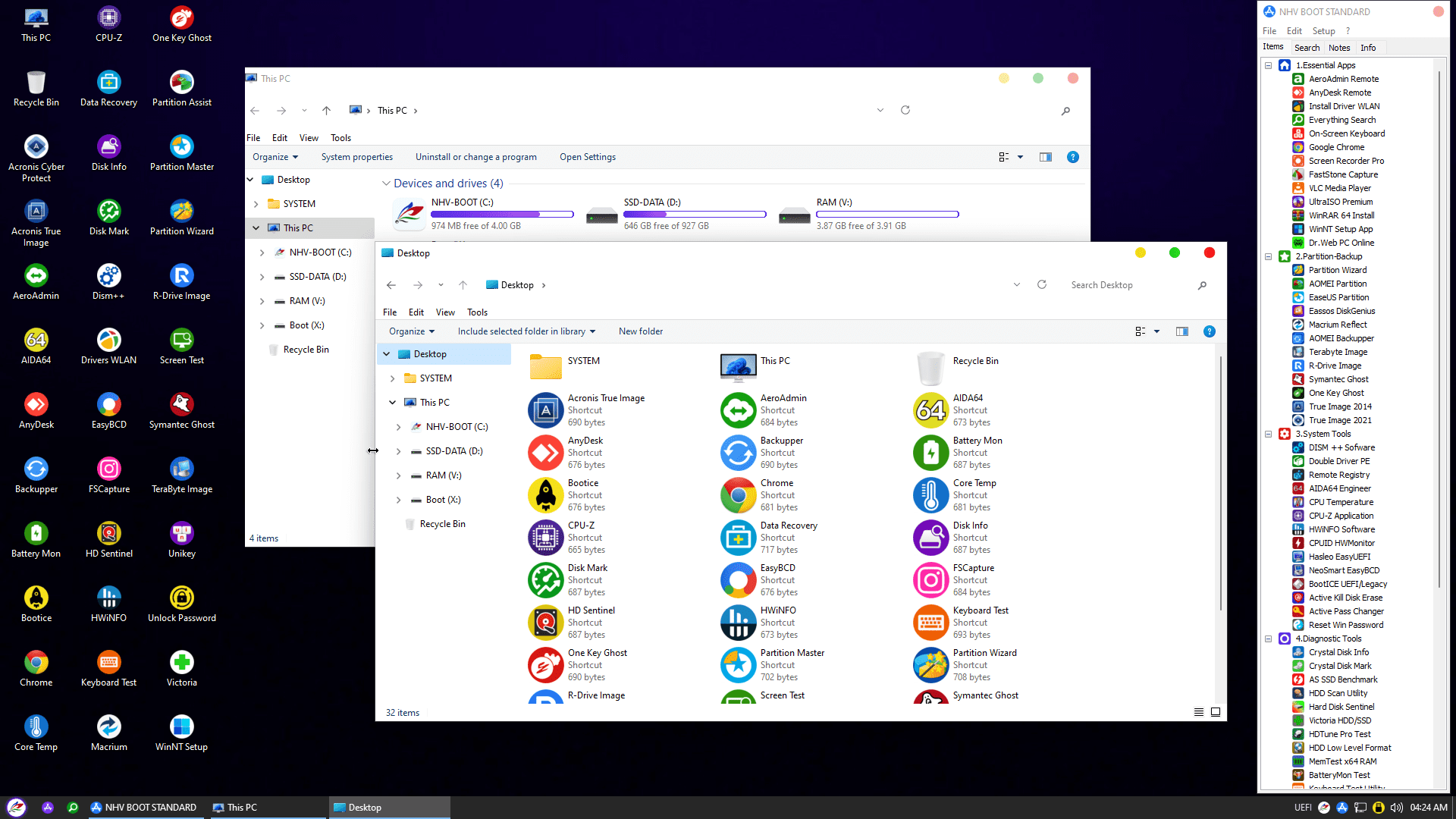Image resolution: width=1456 pixels, height=819 pixels.
Task: Open EasyBCD desktop shortcut
Action: tap(108, 410)
